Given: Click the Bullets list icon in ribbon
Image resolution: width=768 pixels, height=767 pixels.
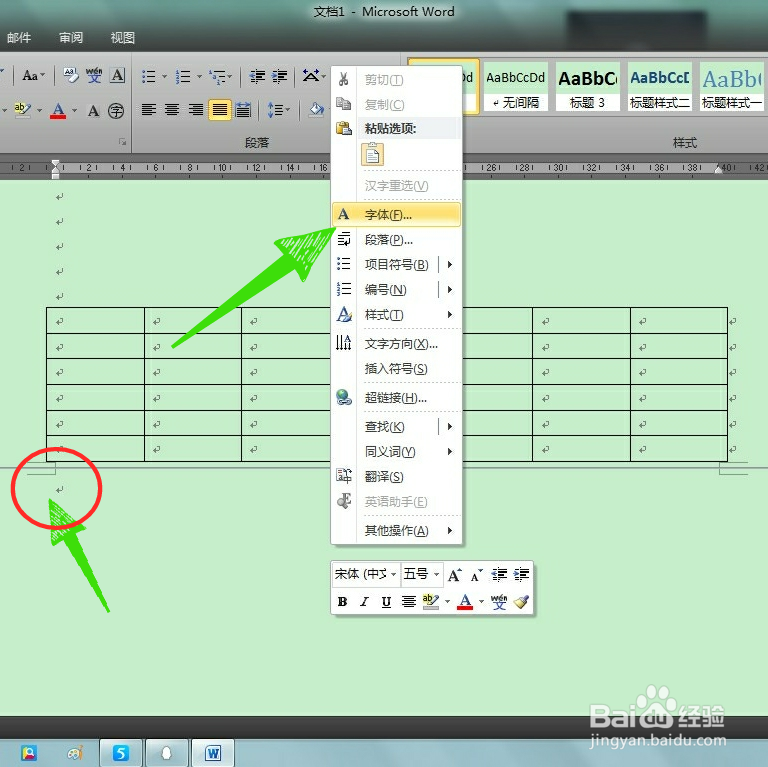Looking at the screenshot, I should (148, 76).
